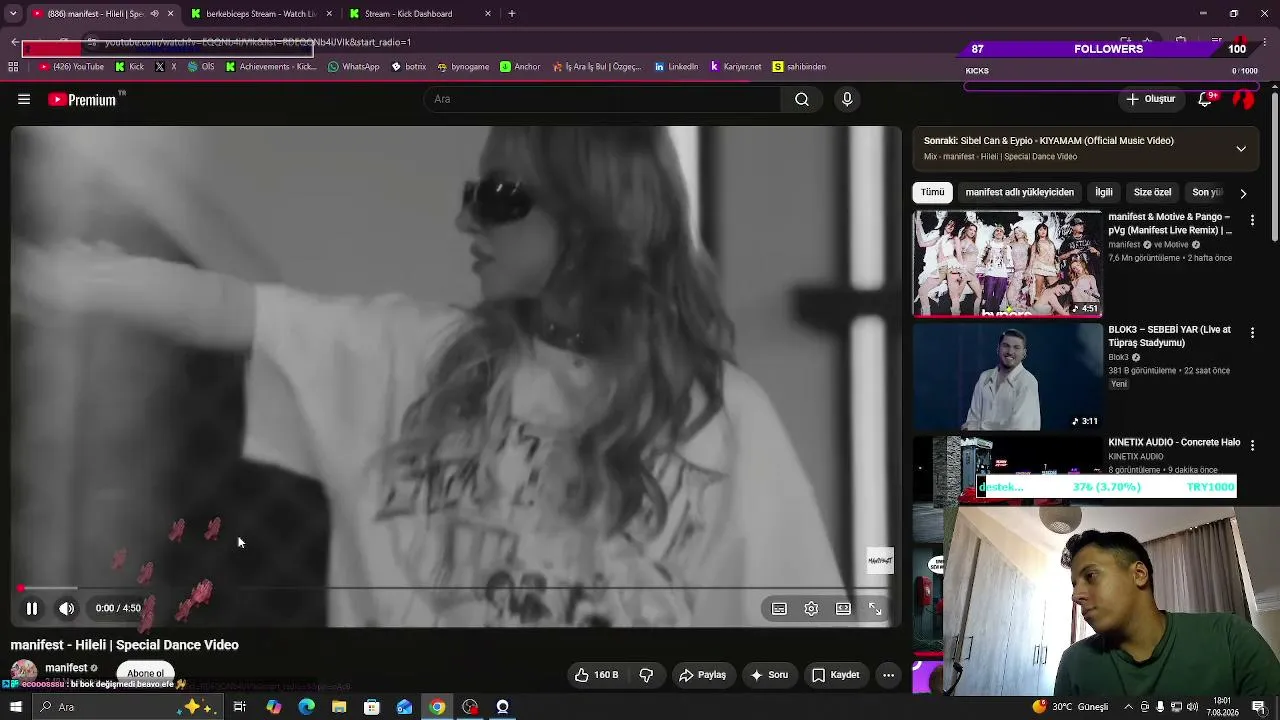Toggle subtitles in the video player
The width and height of the screenshot is (1280, 720).
click(x=779, y=608)
